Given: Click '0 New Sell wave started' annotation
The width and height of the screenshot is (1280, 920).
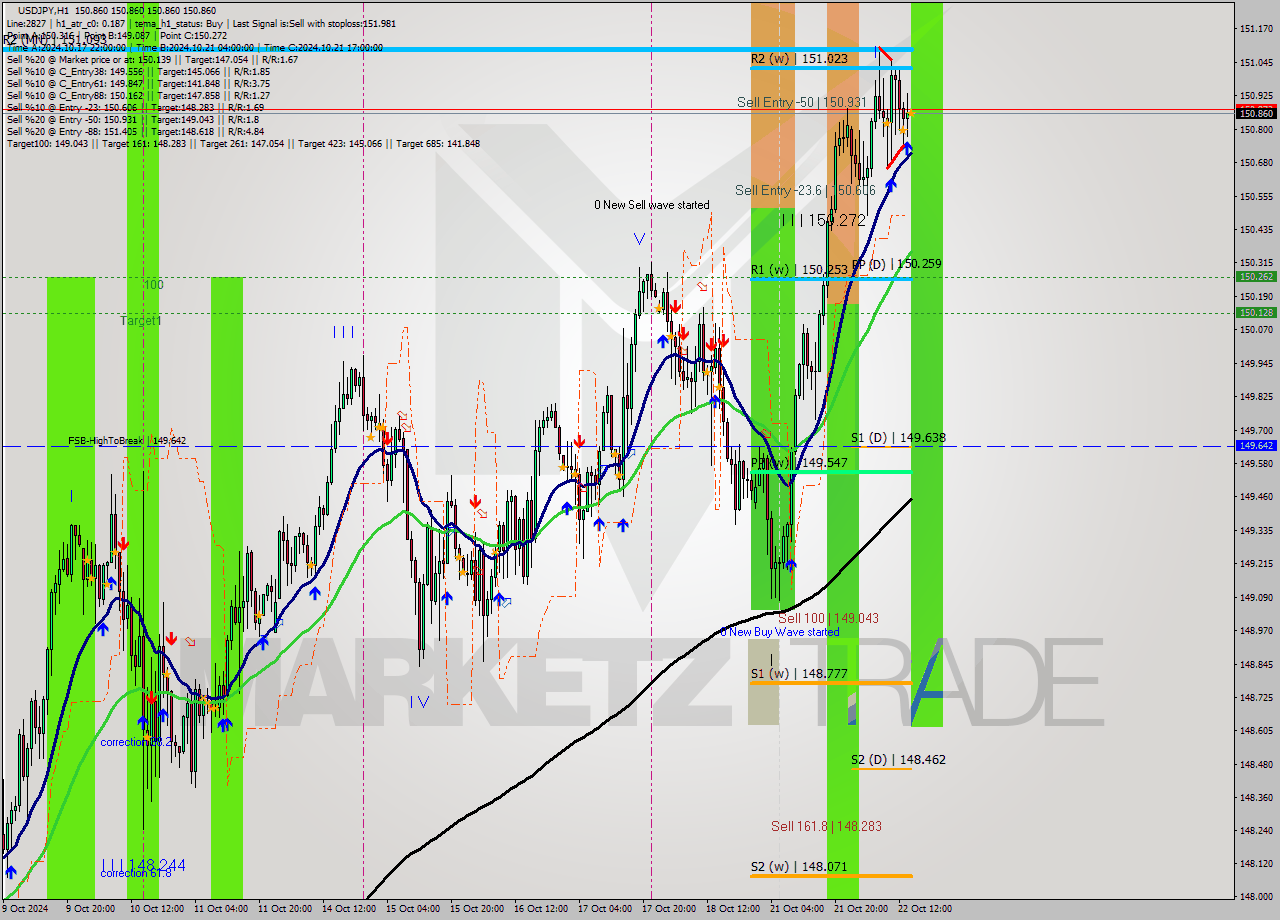Looking at the screenshot, I should coord(652,205).
